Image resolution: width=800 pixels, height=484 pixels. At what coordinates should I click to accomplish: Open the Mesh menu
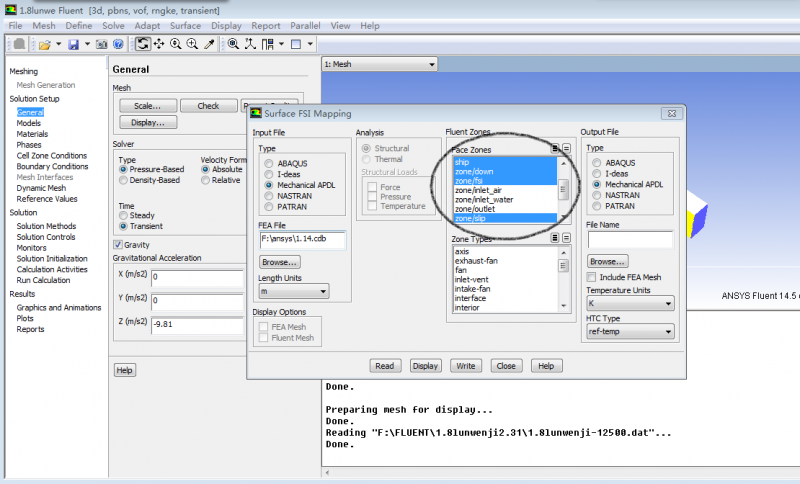point(43,26)
